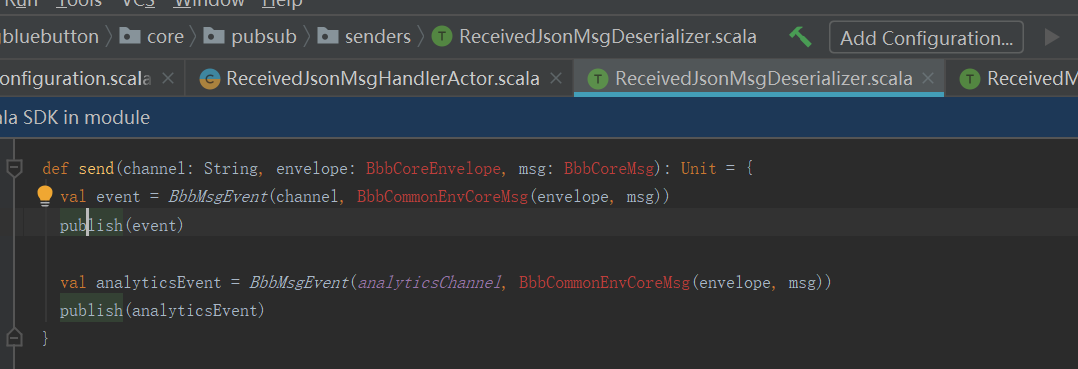Viewport: 1078px width, 369px height.
Task: Collapse the send method with fold marker
Action: (x=14, y=168)
